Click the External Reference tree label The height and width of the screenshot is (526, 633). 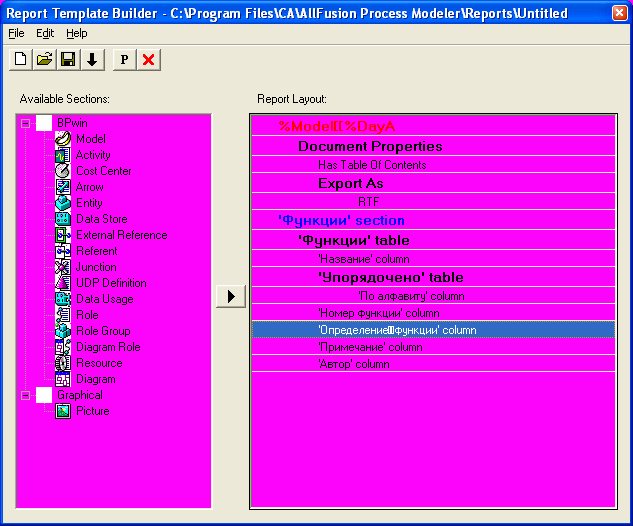(x=122, y=235)
